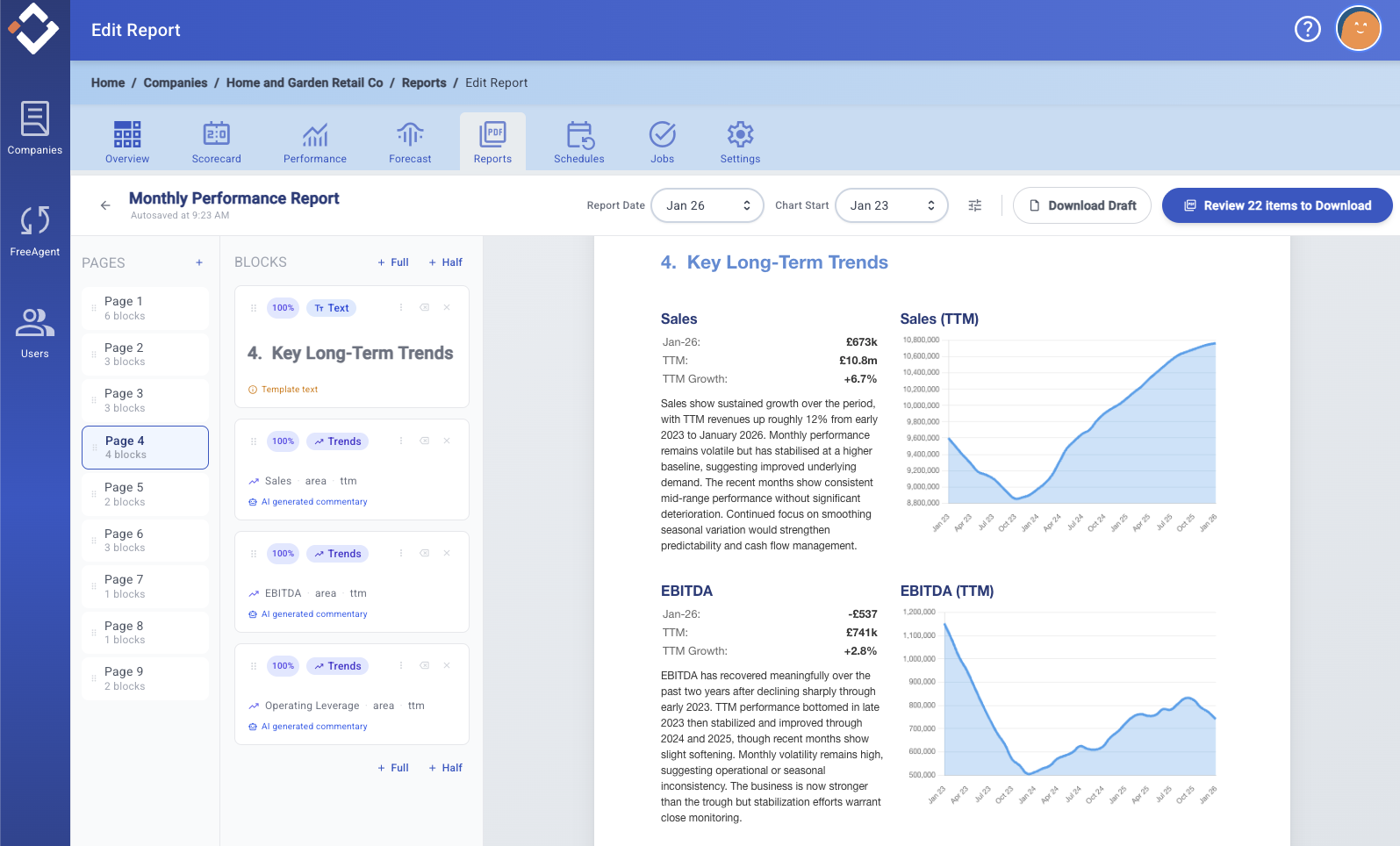Add a Half block at top of Blocks
This screenshot has height=846, width=1400.
tap(446, 262)
